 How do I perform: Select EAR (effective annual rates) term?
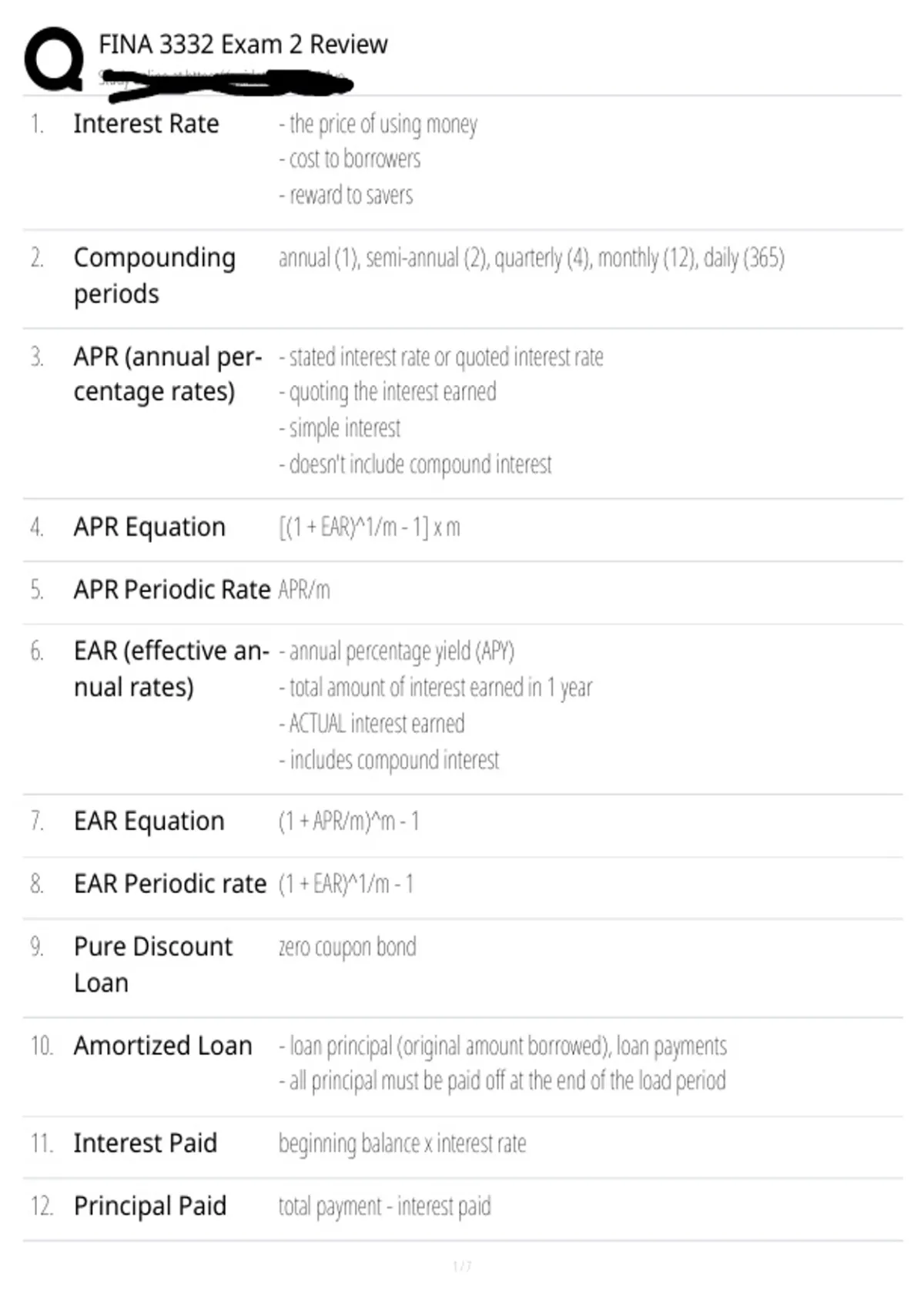(x=172, y=668)
